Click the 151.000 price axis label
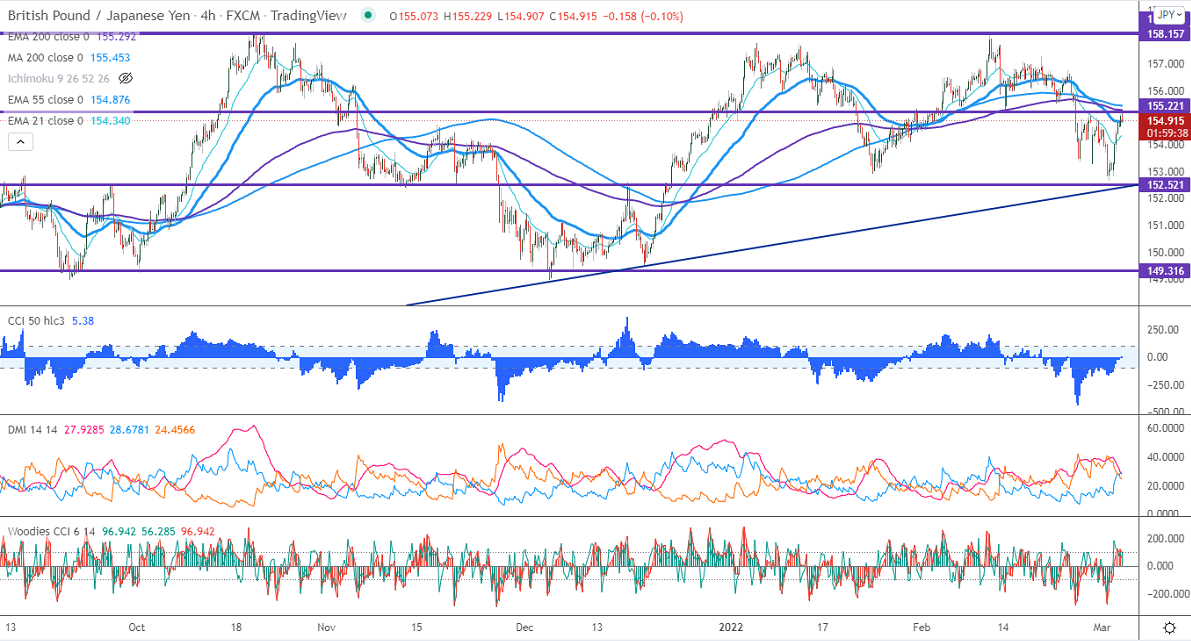Screen dimensions: 1191x641 (1166, 226)
